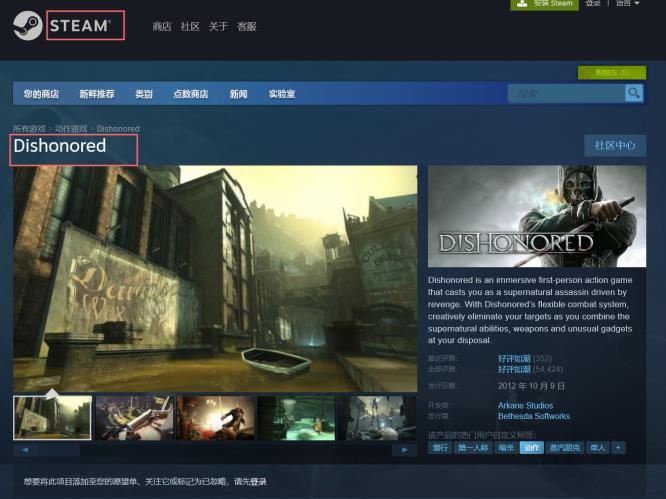Follow the 动作游戏 breadcrumb link
The width and height of the screenshot is (666, 499).
pos(71,128)
